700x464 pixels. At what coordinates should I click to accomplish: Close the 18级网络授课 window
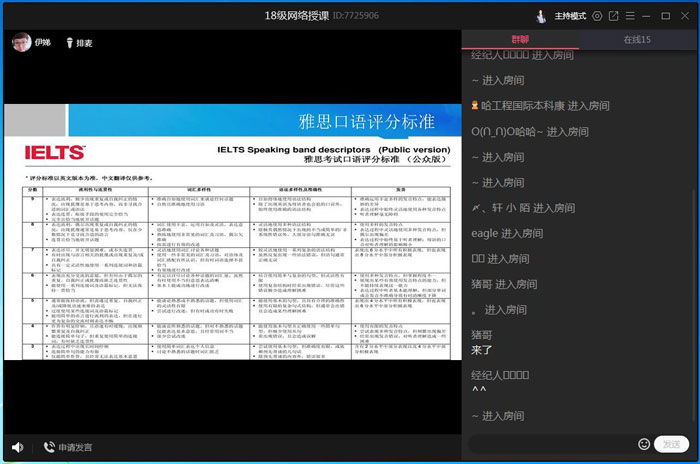point(685,16)
